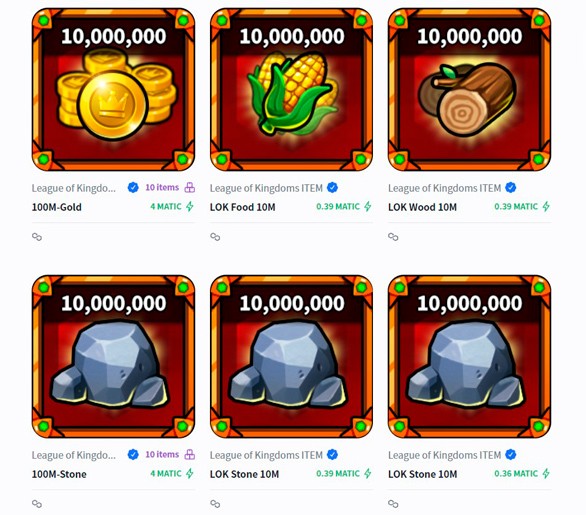Click the bundle icon beside 10 items on 100M-Gold

pos(190,187)
